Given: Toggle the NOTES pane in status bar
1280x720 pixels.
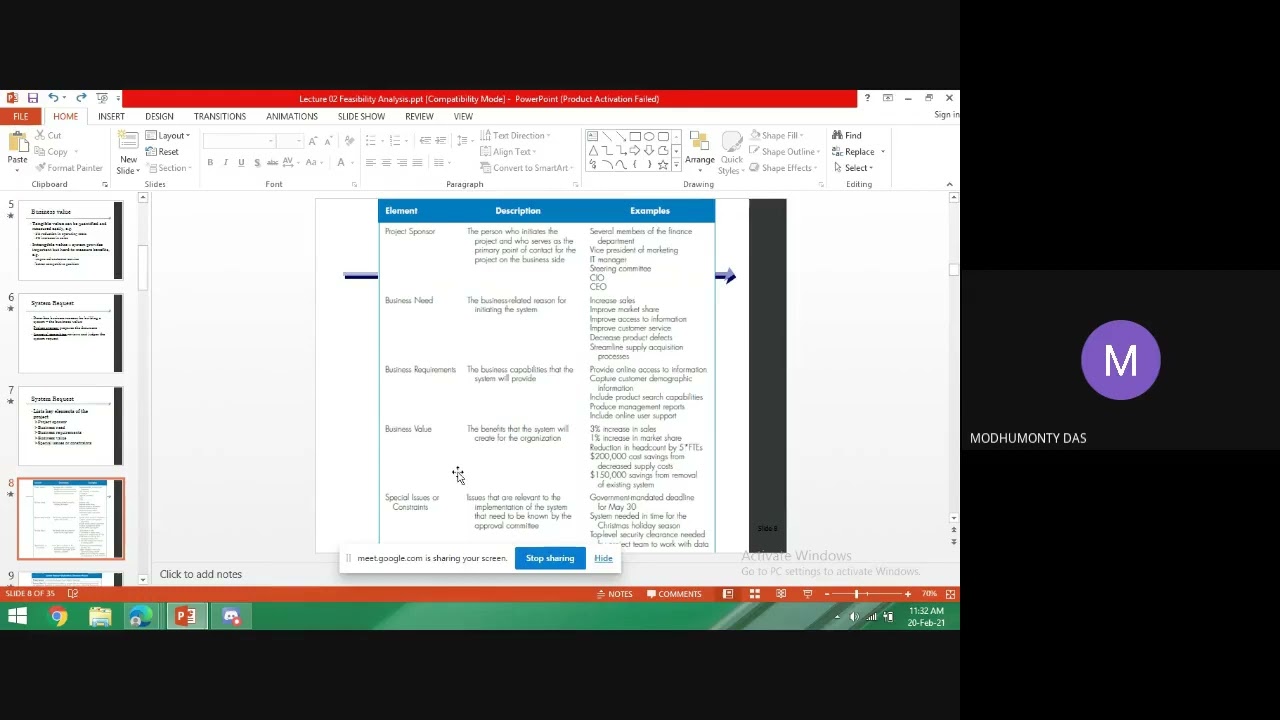Looking at the screenshot, I should pyautogui.click(x=614, y=594).
